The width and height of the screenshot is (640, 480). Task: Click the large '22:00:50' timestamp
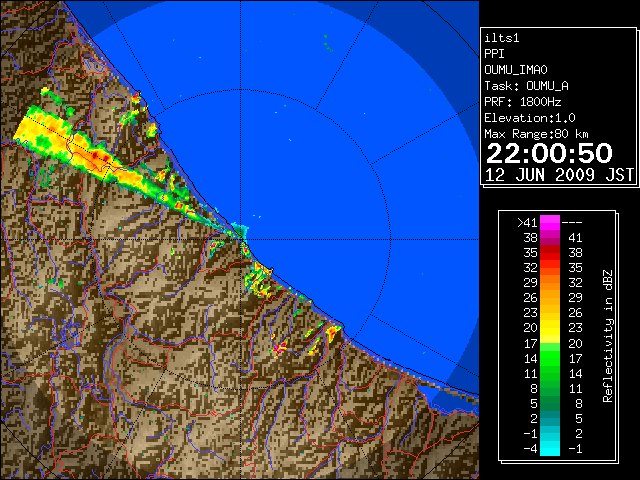[x=549, y=153]
